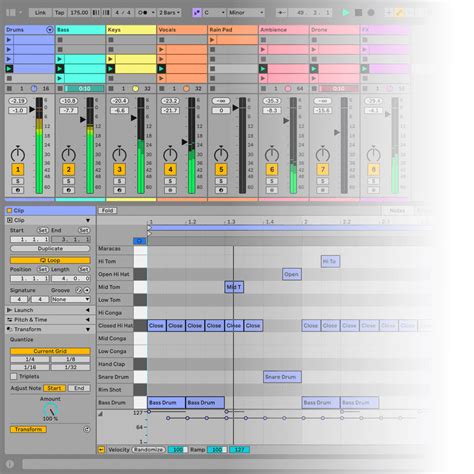Toggle the clip Loop switch
474x474 pixels.
point(50,260)
